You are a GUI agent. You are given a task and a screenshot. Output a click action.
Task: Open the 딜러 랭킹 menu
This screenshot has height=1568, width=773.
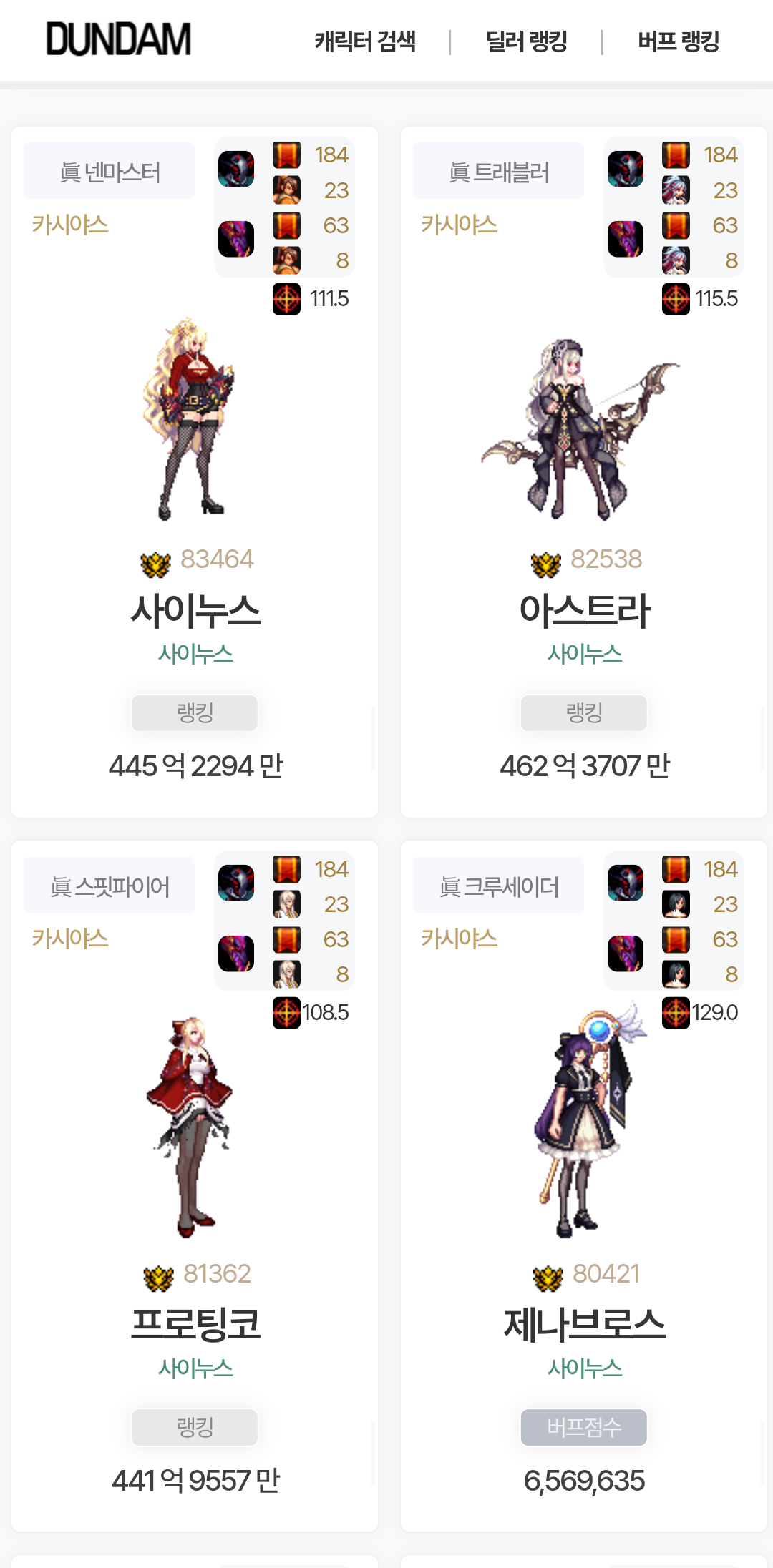click(526, 41)
